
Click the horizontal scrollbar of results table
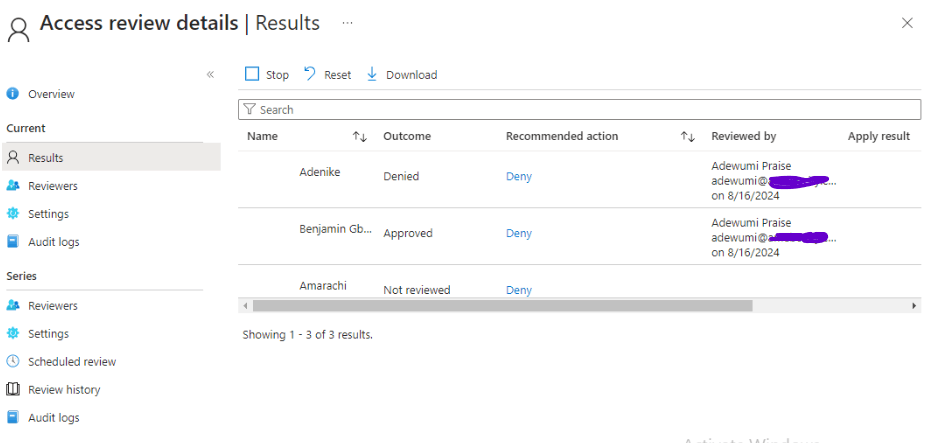[500, 306]
